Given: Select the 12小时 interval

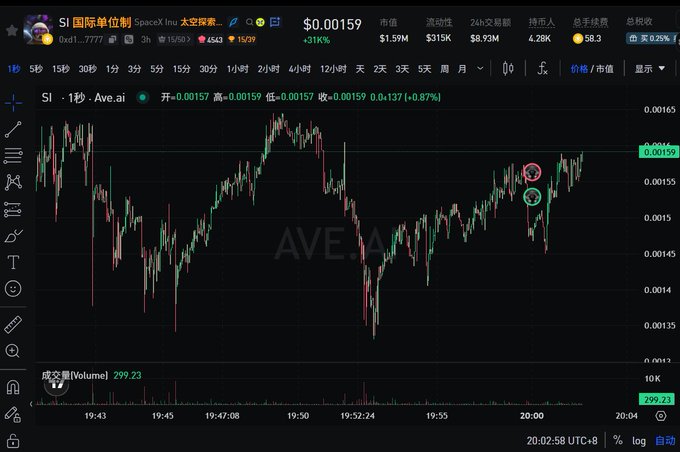Looking at the screenshot, I should [333, 69].
